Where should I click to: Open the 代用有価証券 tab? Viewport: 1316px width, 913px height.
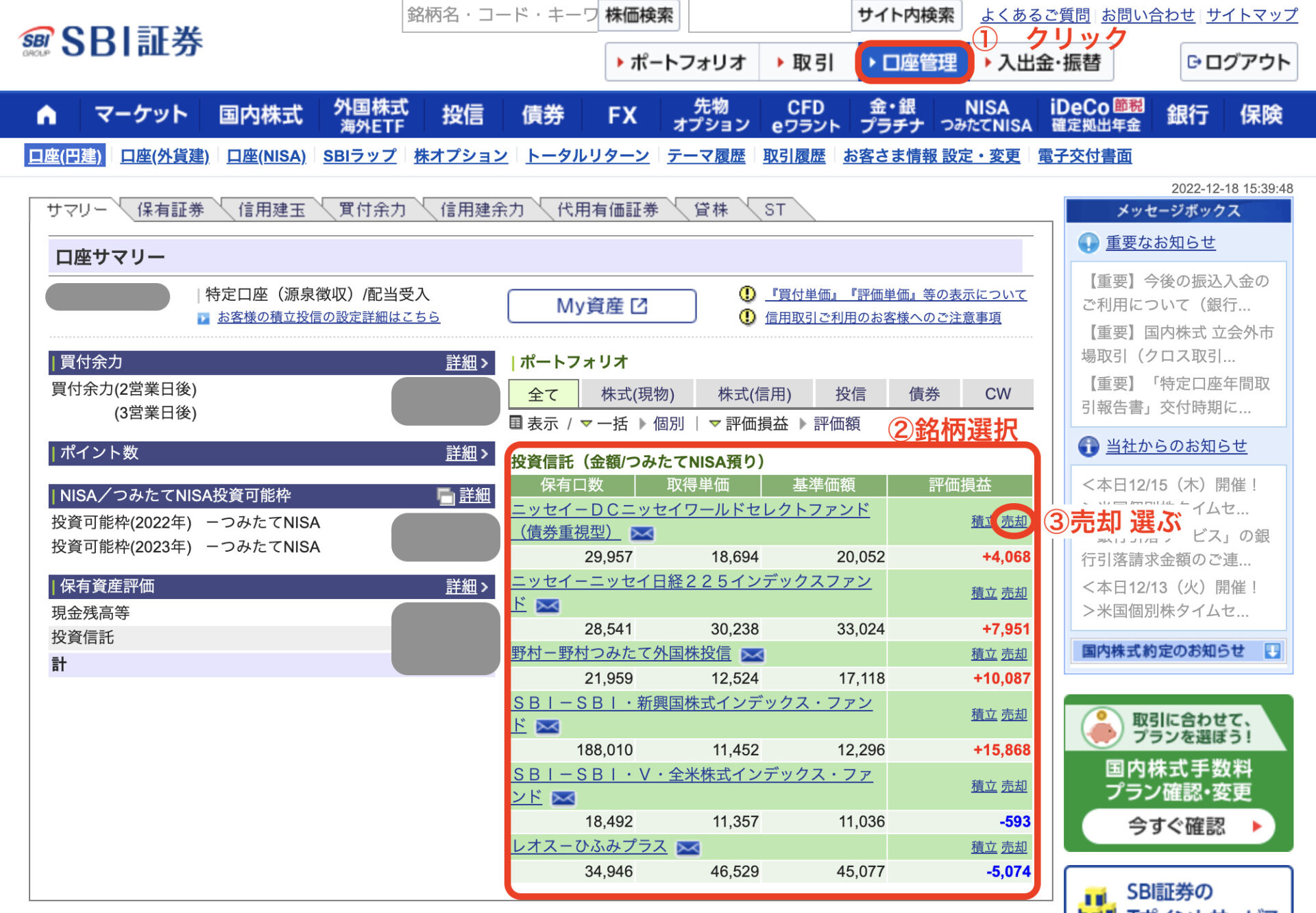[607, 210]
